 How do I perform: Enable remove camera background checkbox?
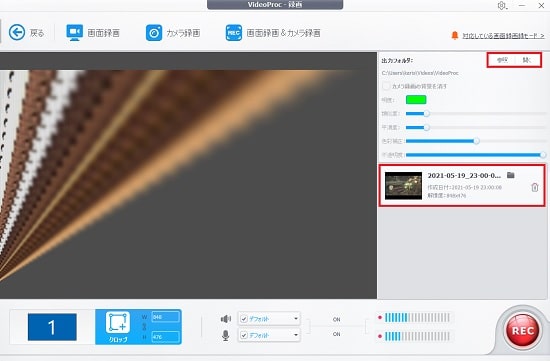coord(386,86)
